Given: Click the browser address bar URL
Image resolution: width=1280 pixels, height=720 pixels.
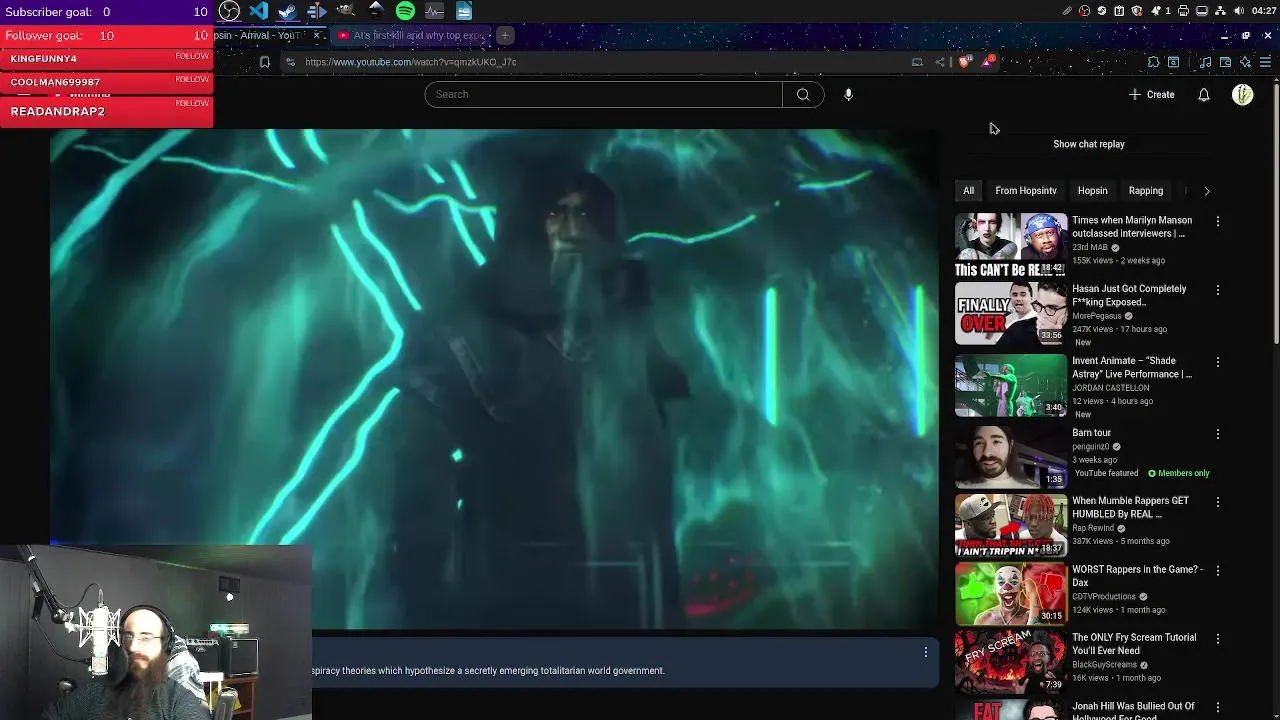Looking at the screenshot, I should click(x=411, y=62).
